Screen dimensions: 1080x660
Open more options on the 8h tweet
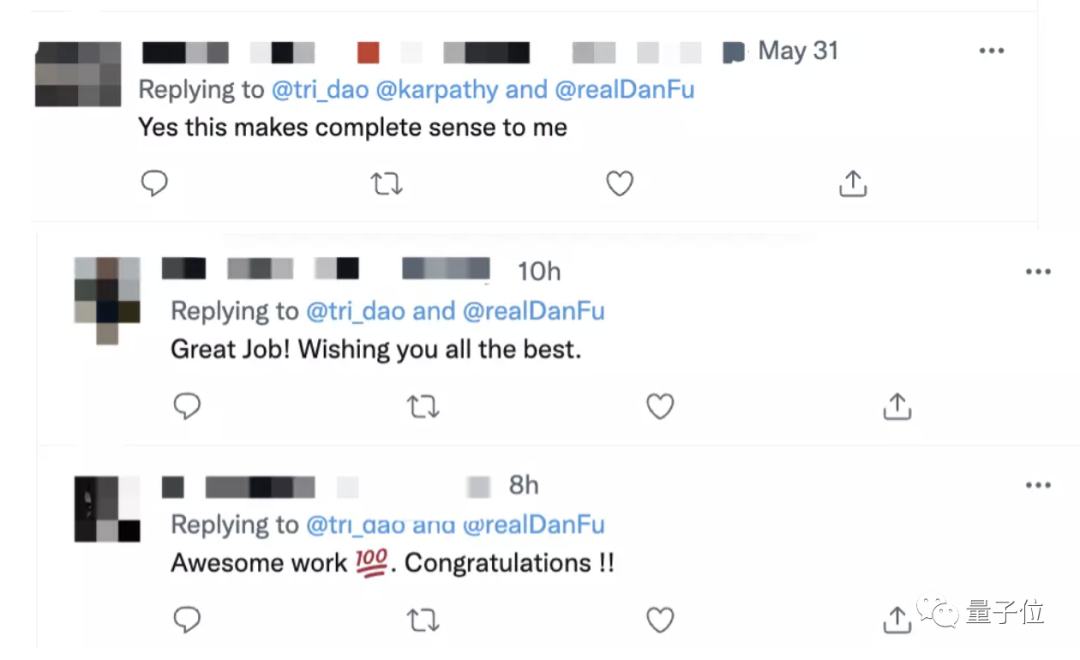pos(1038,486)
